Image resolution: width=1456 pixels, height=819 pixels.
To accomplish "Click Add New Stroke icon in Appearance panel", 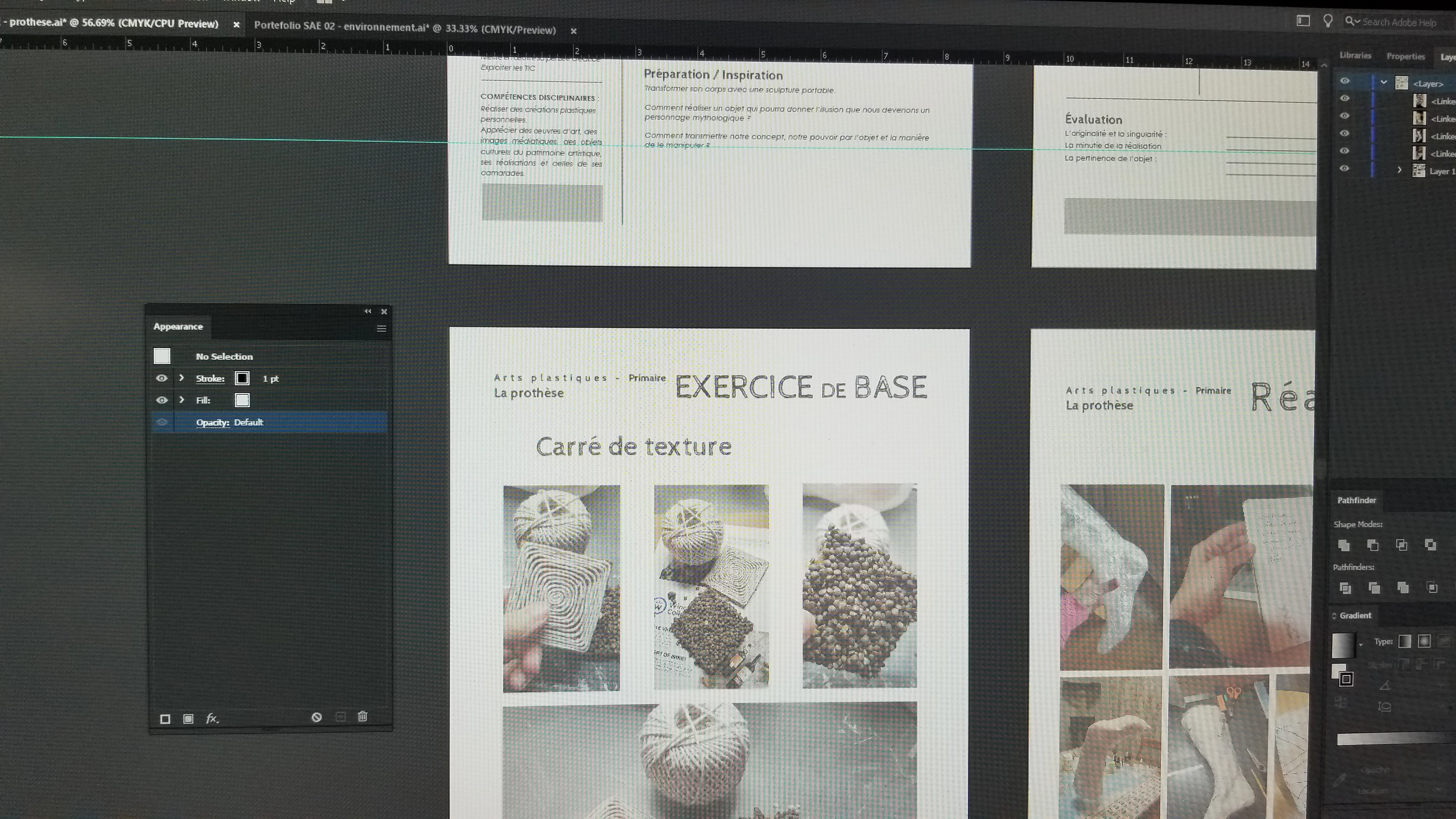I will coord(165,719).
